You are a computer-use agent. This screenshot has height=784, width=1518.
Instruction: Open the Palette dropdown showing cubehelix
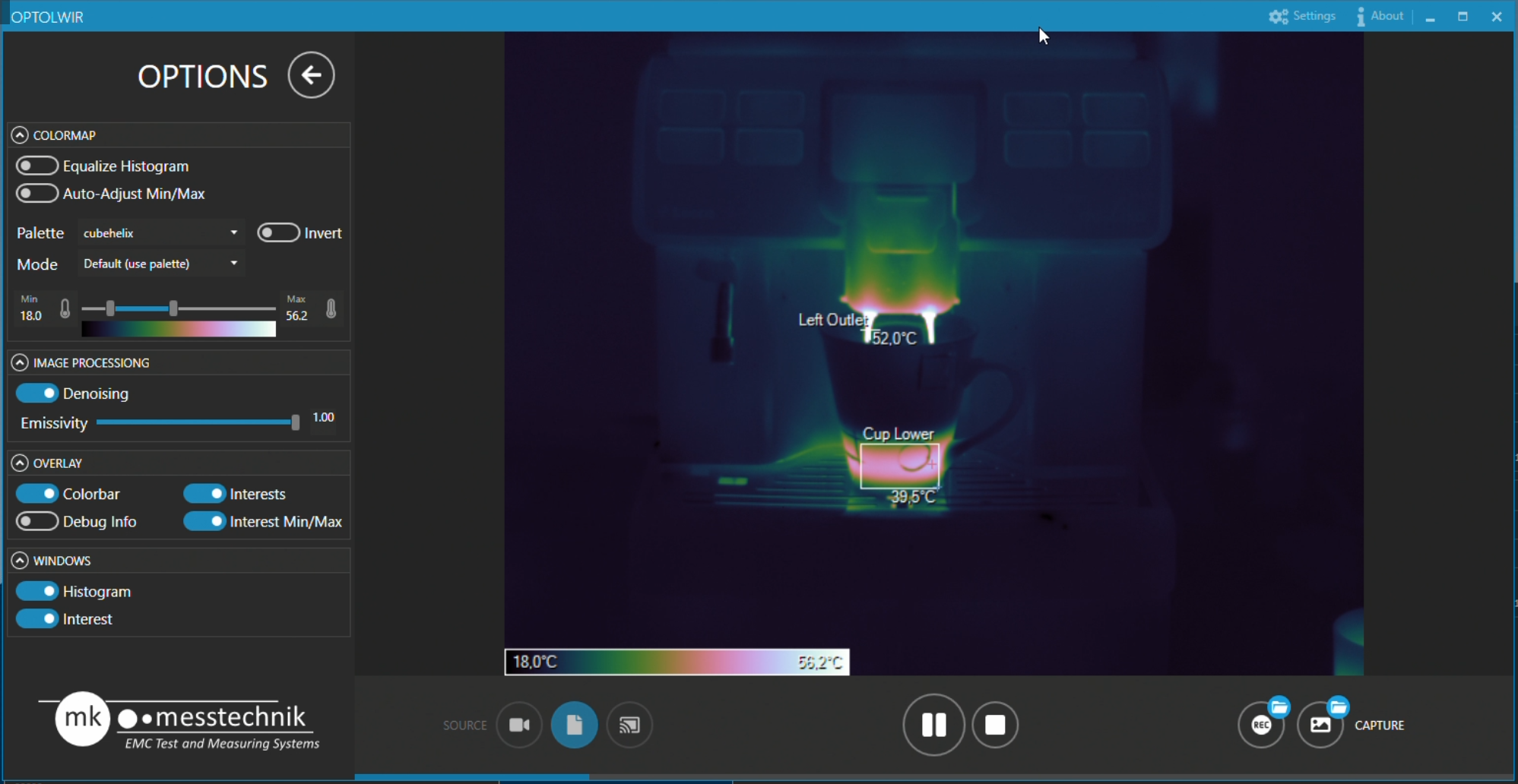tap(160, 232)
